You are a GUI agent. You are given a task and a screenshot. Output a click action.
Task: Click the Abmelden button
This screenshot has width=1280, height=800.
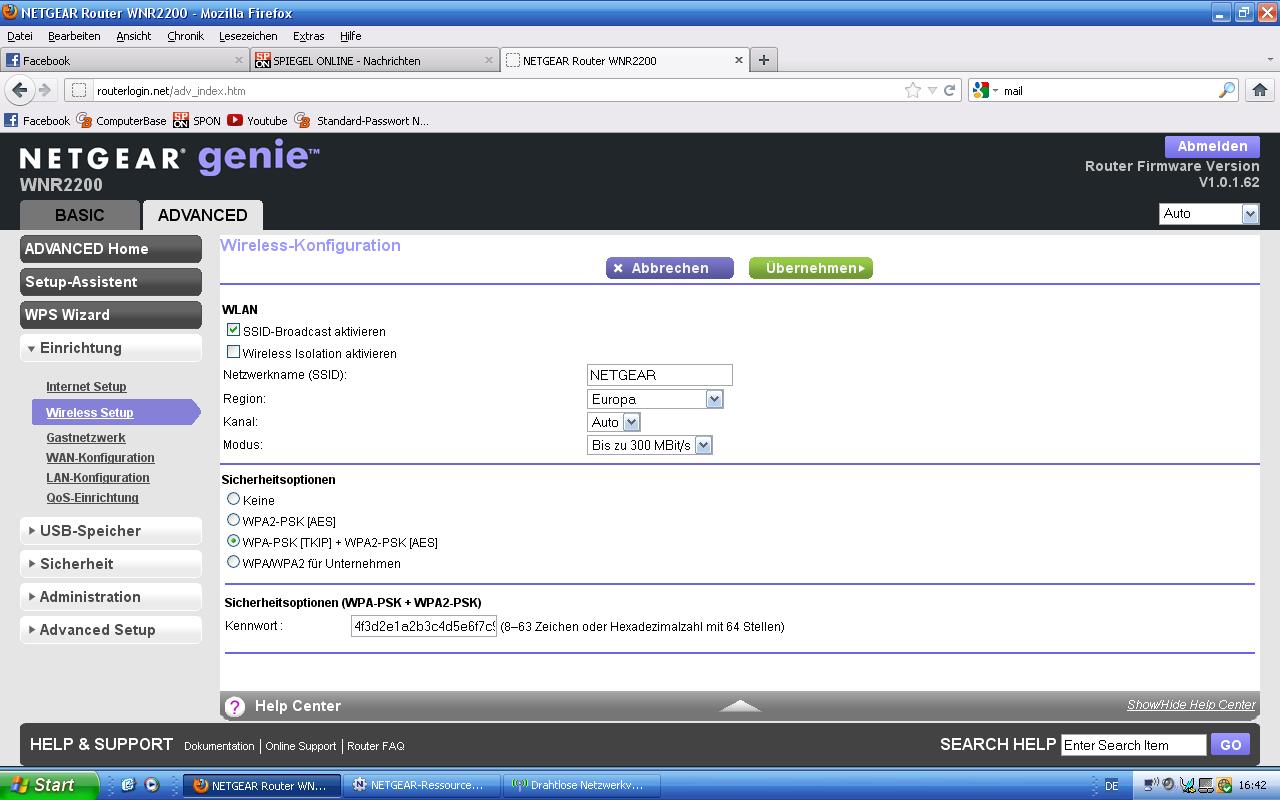pyautogui.click(x=1212, y=146)
